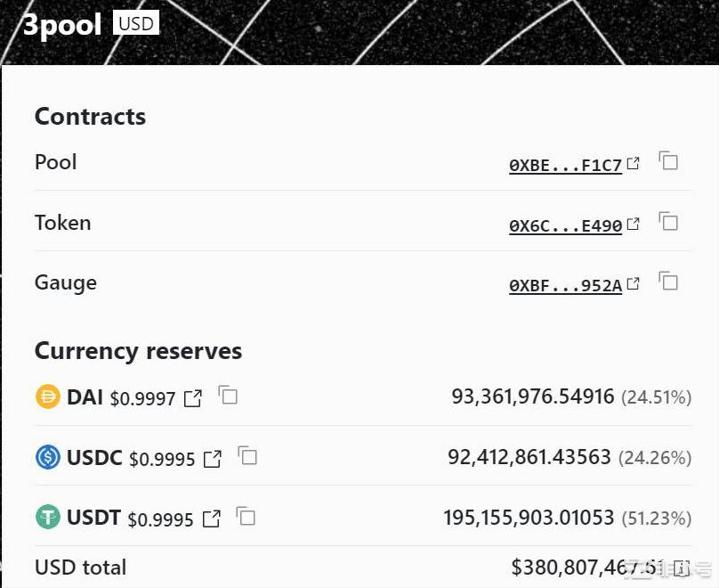Image resolution: width=719 pixels, height=588 pixels.
Task: Click the USDT reserve balance amount
Action: [529, 518]
